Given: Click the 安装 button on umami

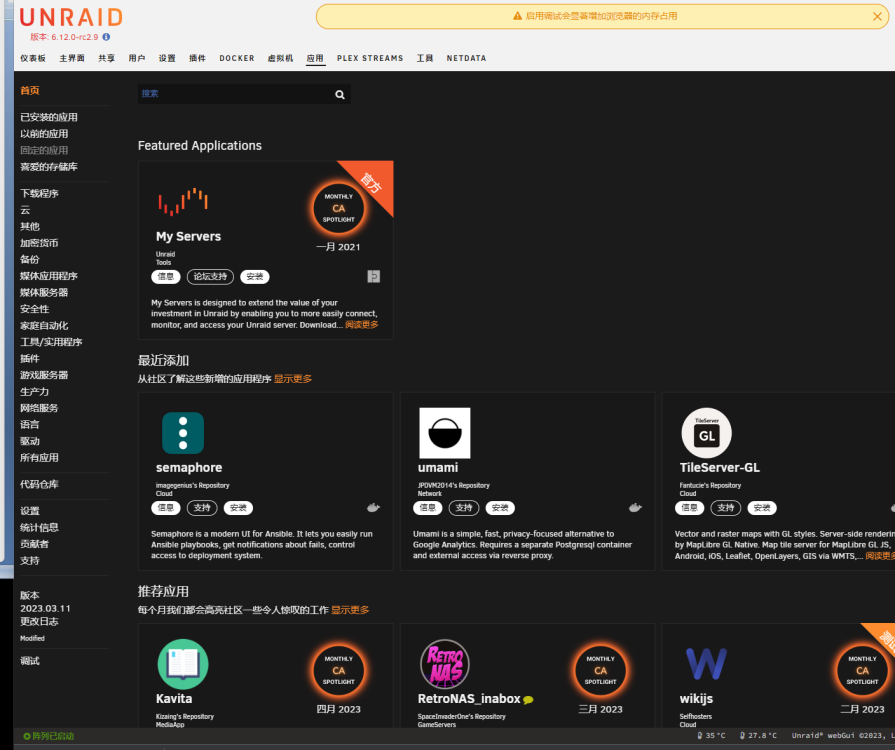Looking at the screenshot, I should (500, 508).
